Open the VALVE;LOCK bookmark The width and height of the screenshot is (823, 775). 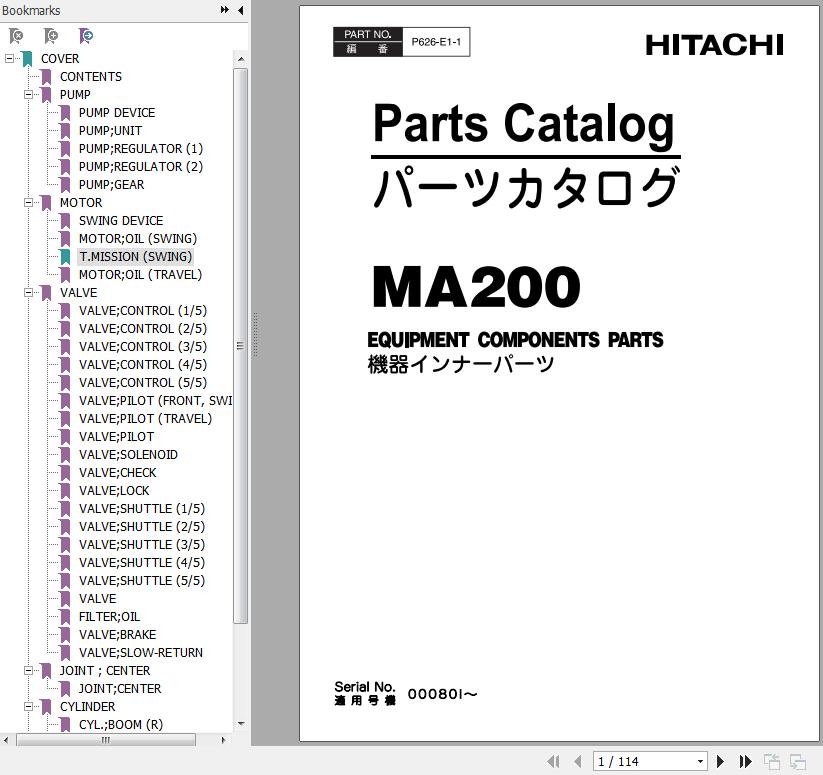tap(114, 491)
